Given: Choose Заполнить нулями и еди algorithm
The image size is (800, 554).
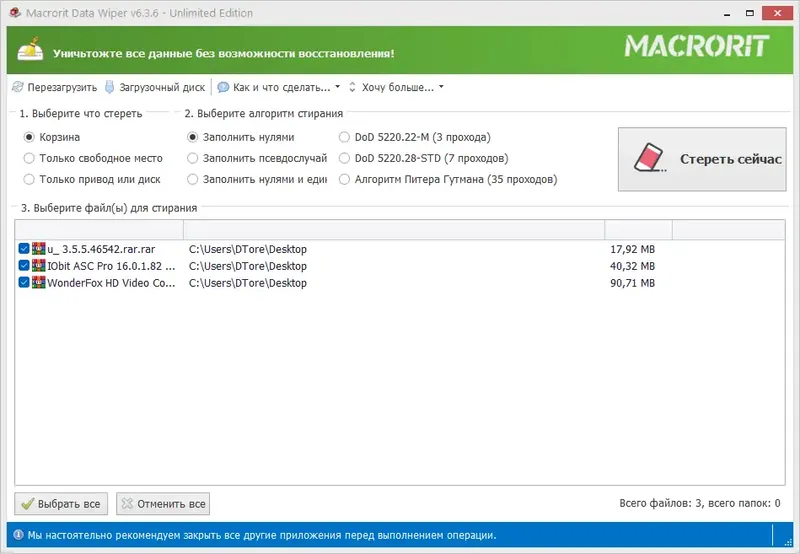Looking at the screenshot, I should (192, 179).
